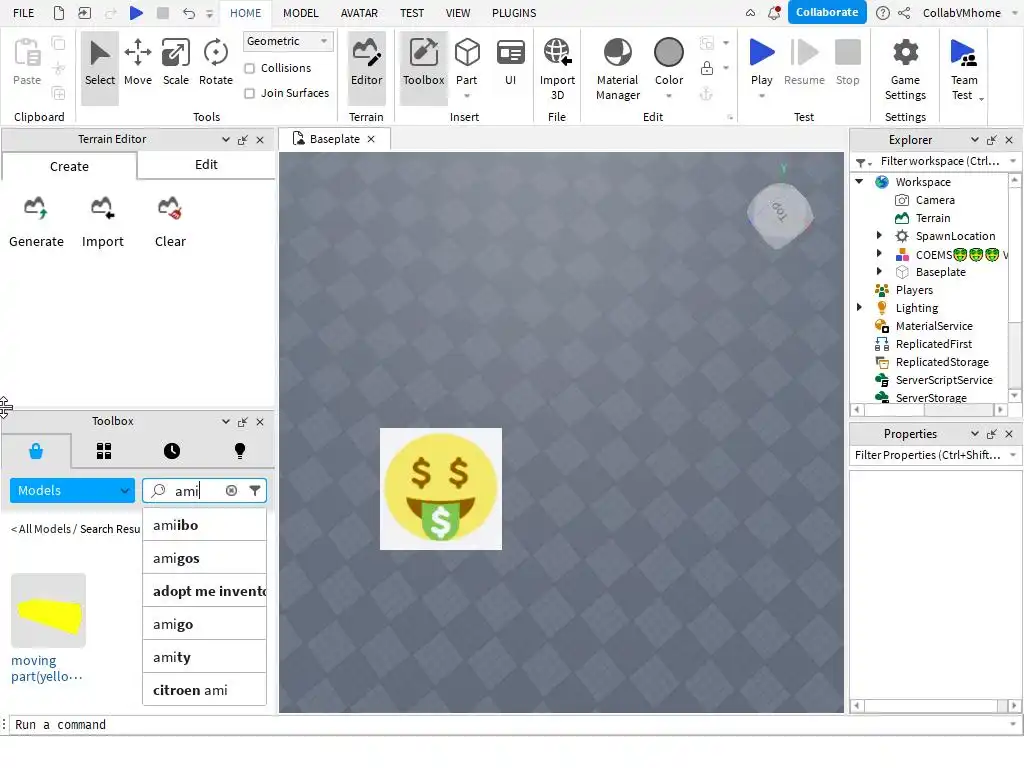Click Clear terrain tool
The width and height of the screenshot is (1024, 768).
170,222
